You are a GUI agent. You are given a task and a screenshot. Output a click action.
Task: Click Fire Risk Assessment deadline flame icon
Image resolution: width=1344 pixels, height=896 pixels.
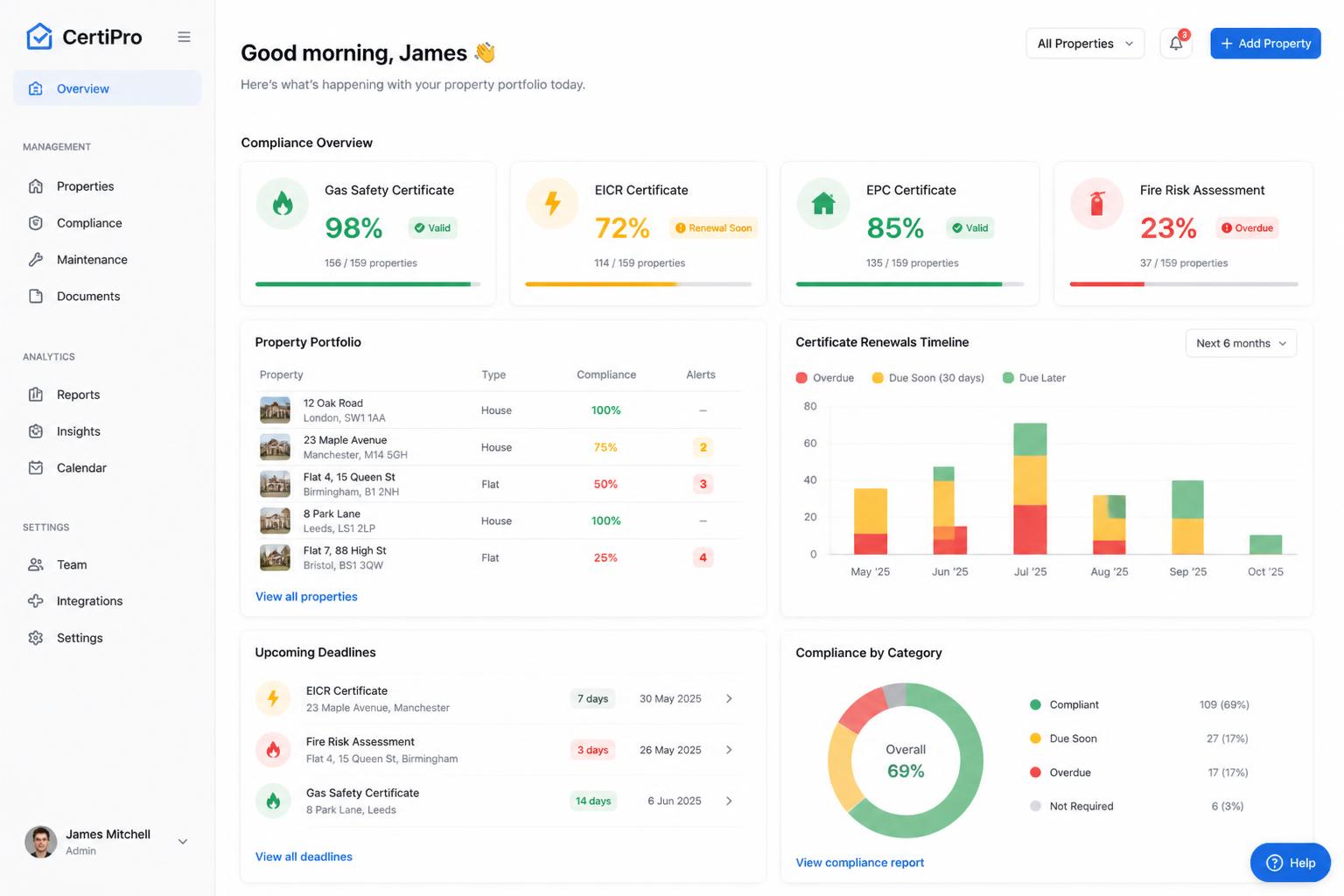tap(273, 750)
